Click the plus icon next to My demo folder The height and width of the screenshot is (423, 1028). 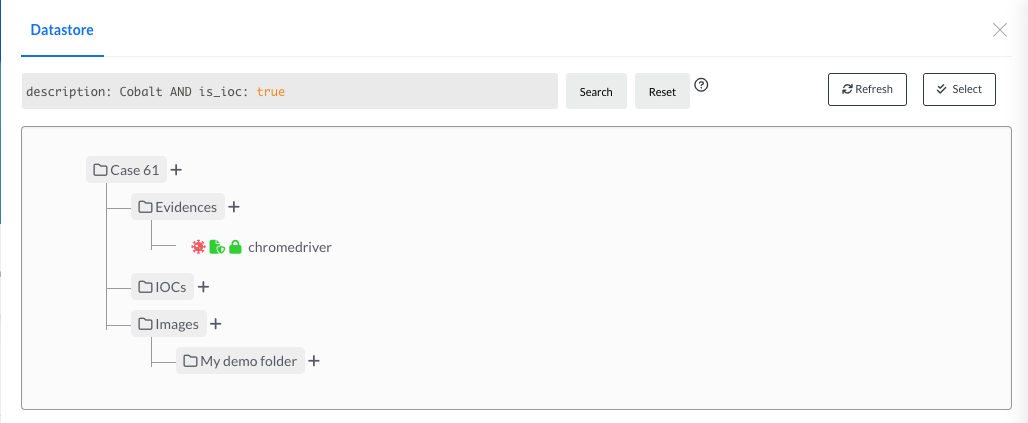coord(314,361)
